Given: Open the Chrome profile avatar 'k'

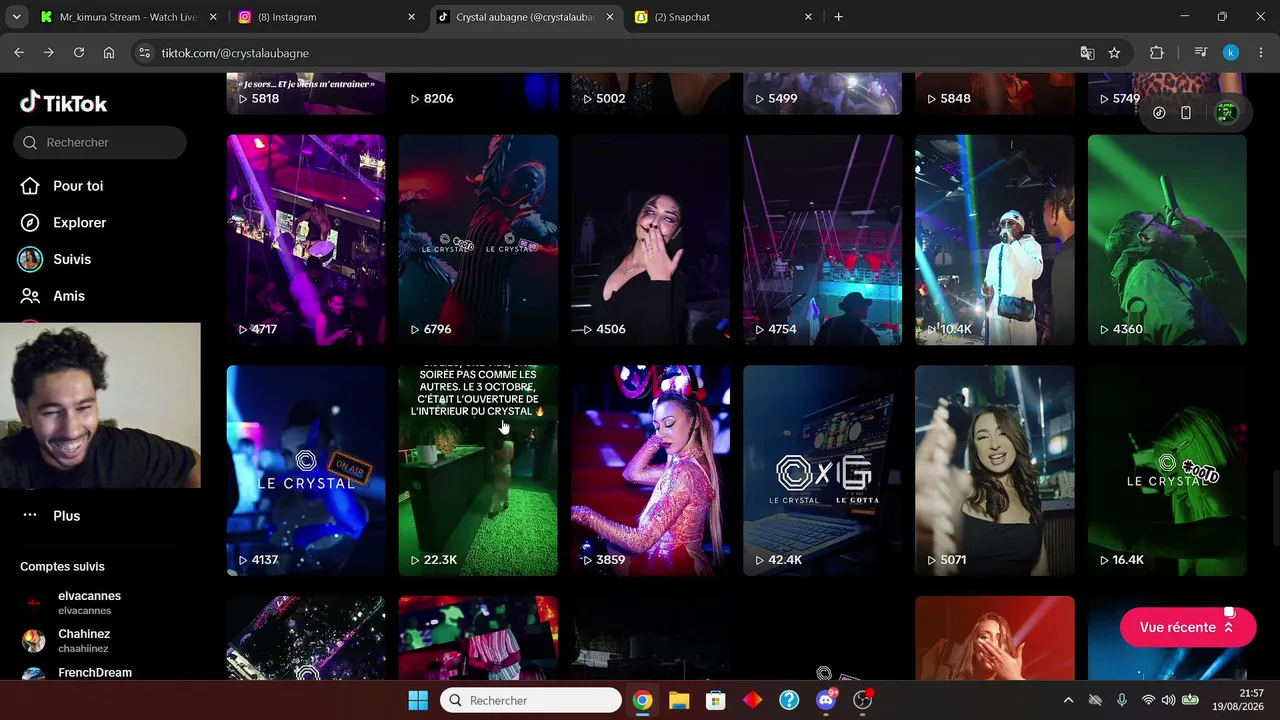Looking at the screenshot, I should (1231, 53).
